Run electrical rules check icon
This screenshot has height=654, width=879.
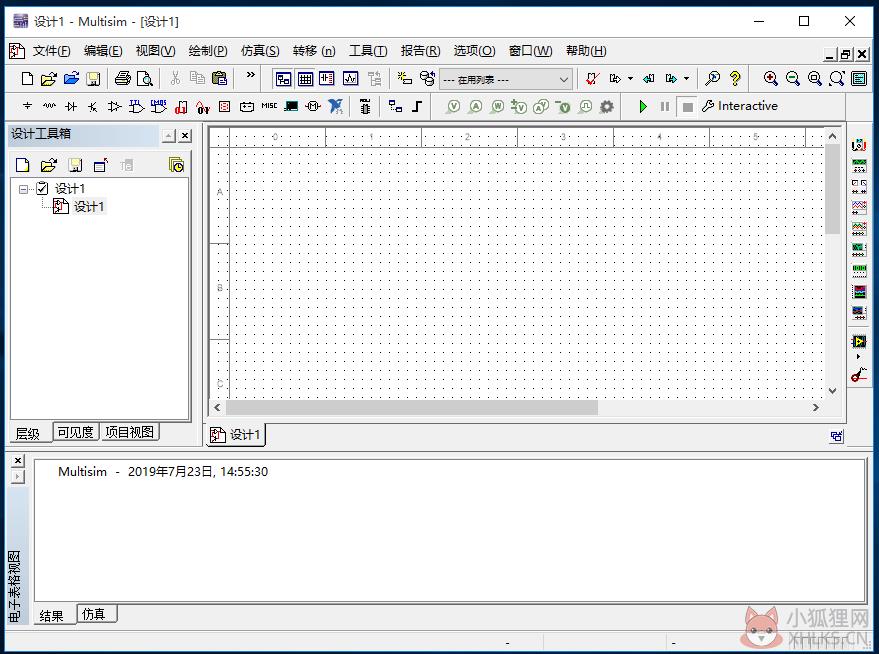[x=593, y=78]
